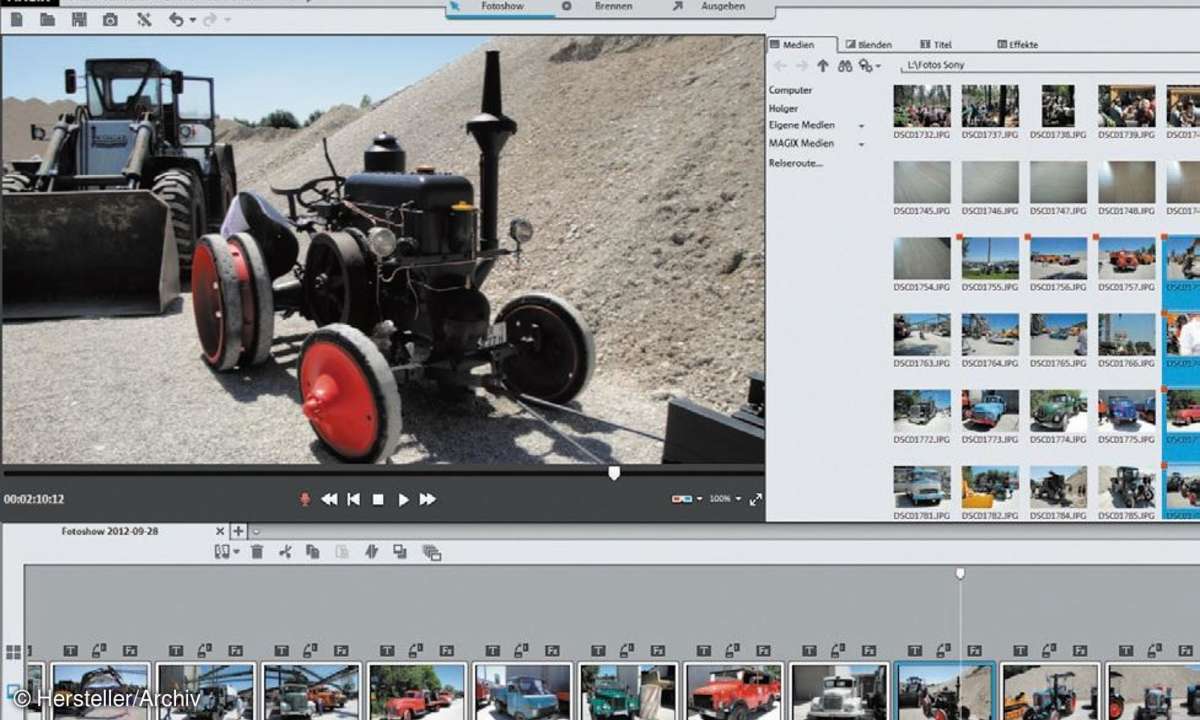Viewport: 1200px width, 720px height.
Task: Paste clip using the greyed clipboard icon
Action: point(342,551)
